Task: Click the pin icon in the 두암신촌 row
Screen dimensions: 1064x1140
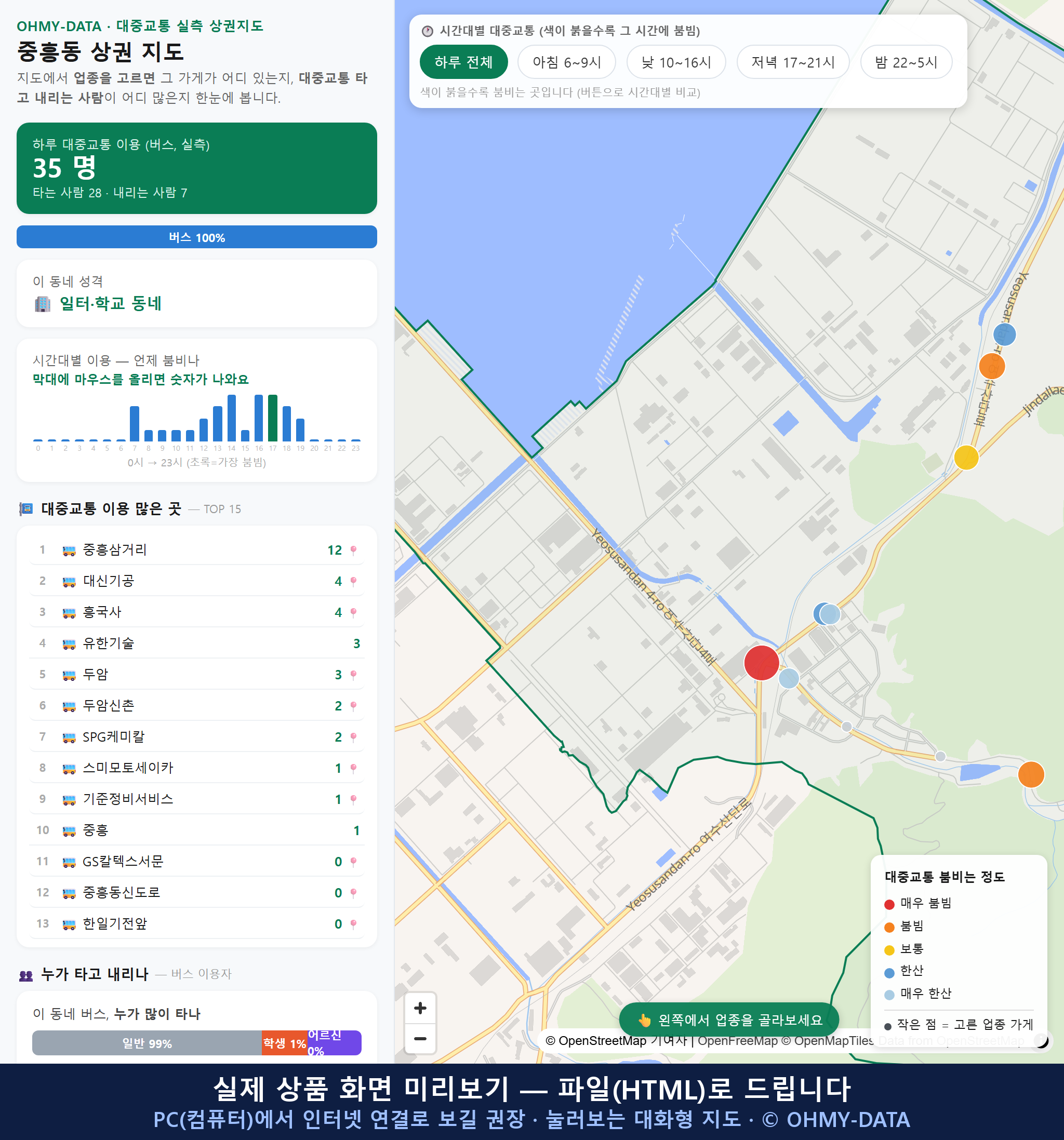Action: [x=353, y=706]
